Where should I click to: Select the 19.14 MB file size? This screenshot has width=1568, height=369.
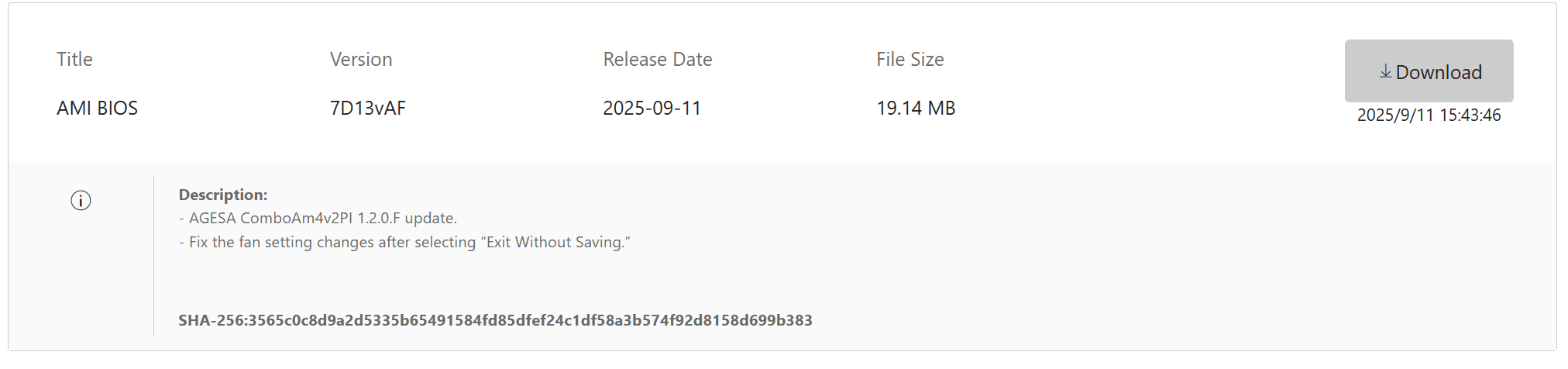[916, 109]
